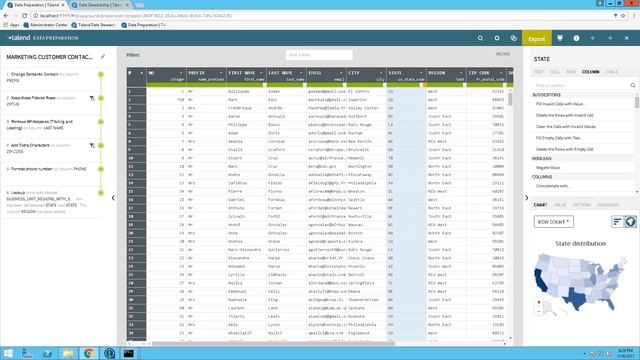Close the preparation with X icon

coord(627,38)
